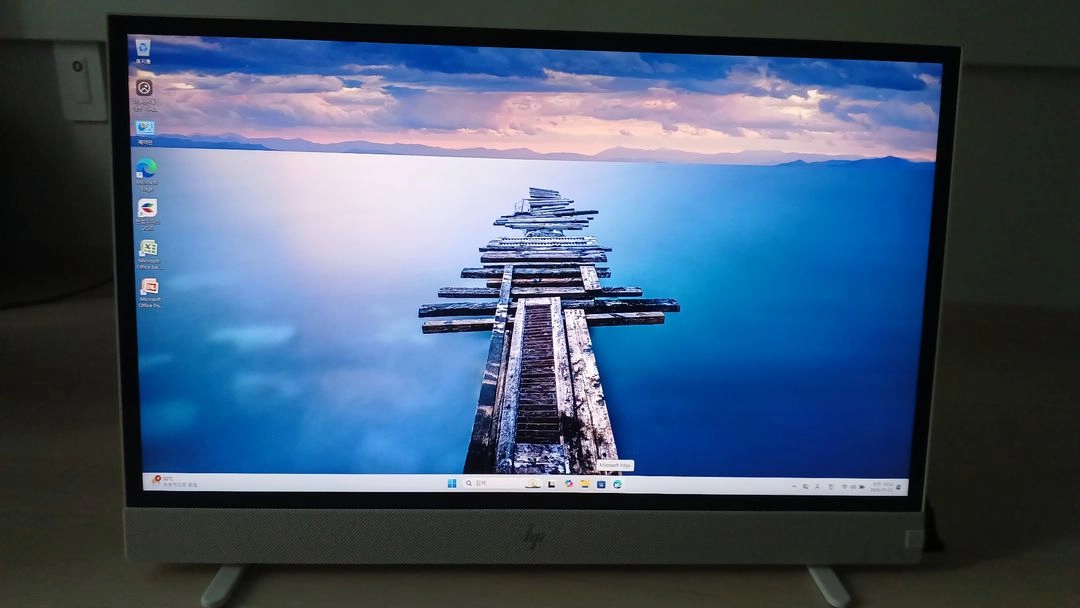
Task: Open the notification icon beside the clock
Action: point(899,488)
